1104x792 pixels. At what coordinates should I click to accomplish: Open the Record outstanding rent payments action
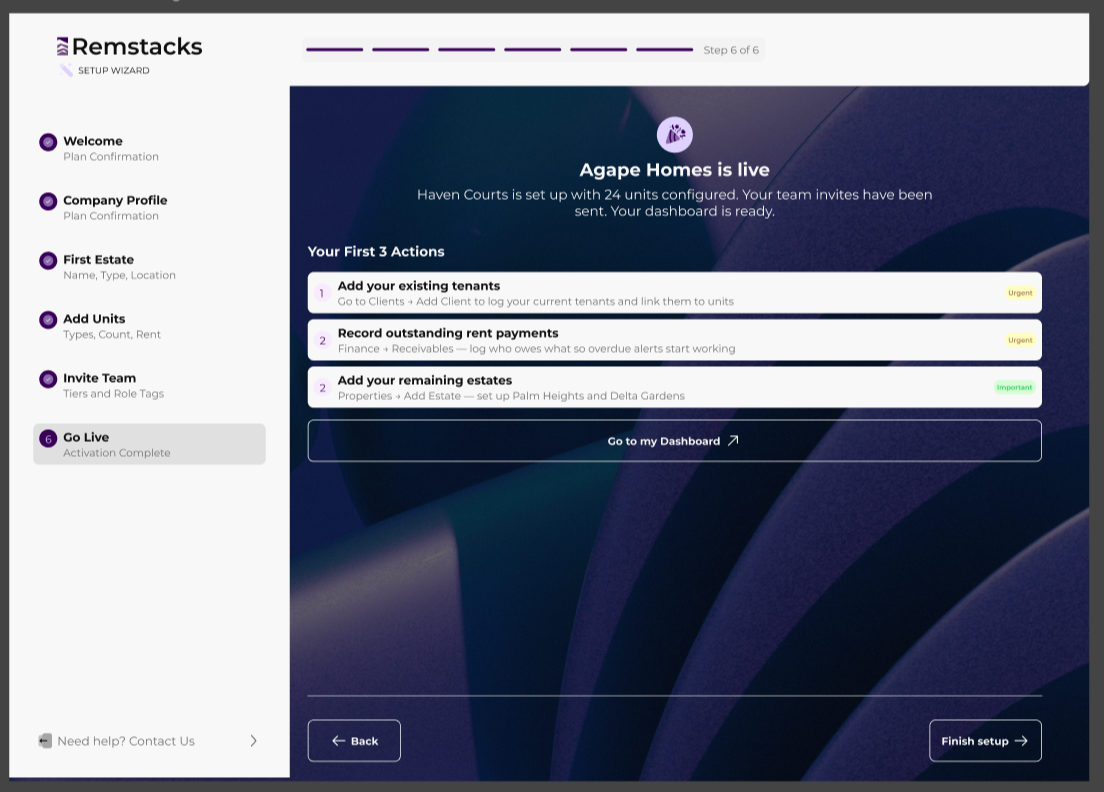[x=675, y=340]
